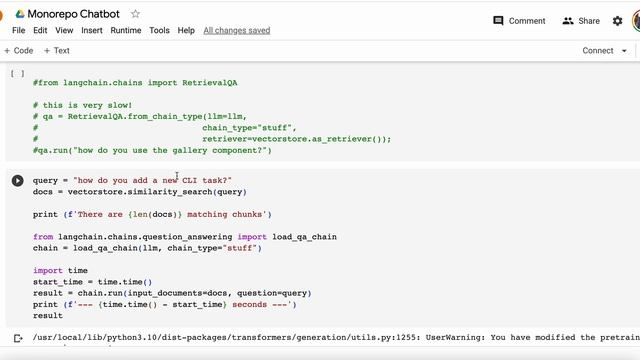The width and height of the screenshot is (640, 360).
Task: Open the Runtime menu
Action: click(126, 30)
